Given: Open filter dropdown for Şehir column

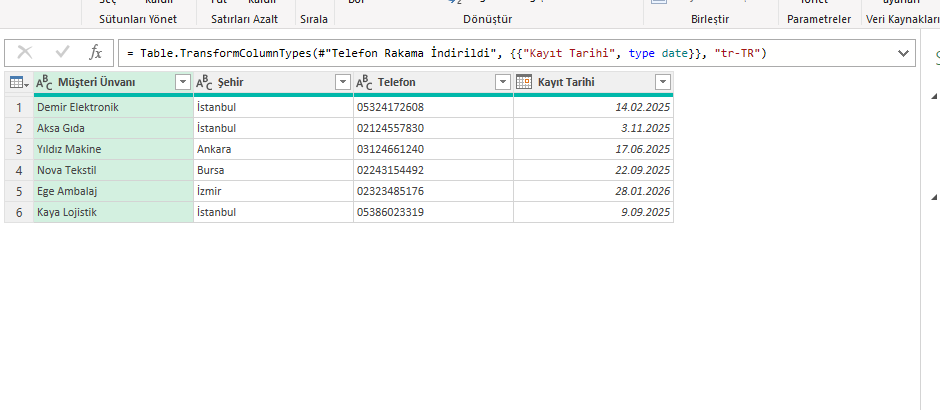Looking at the screenshot, I should click(343, 83).
